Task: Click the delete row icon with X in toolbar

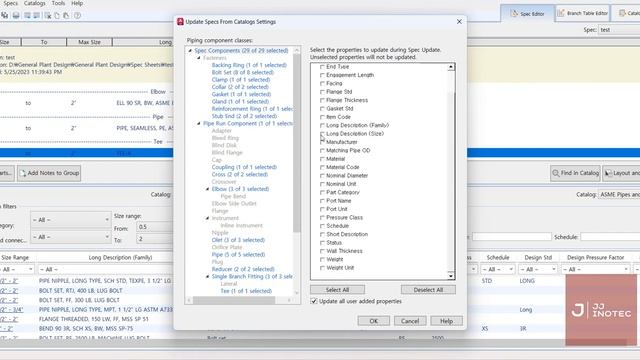Action: pos(48,16)
